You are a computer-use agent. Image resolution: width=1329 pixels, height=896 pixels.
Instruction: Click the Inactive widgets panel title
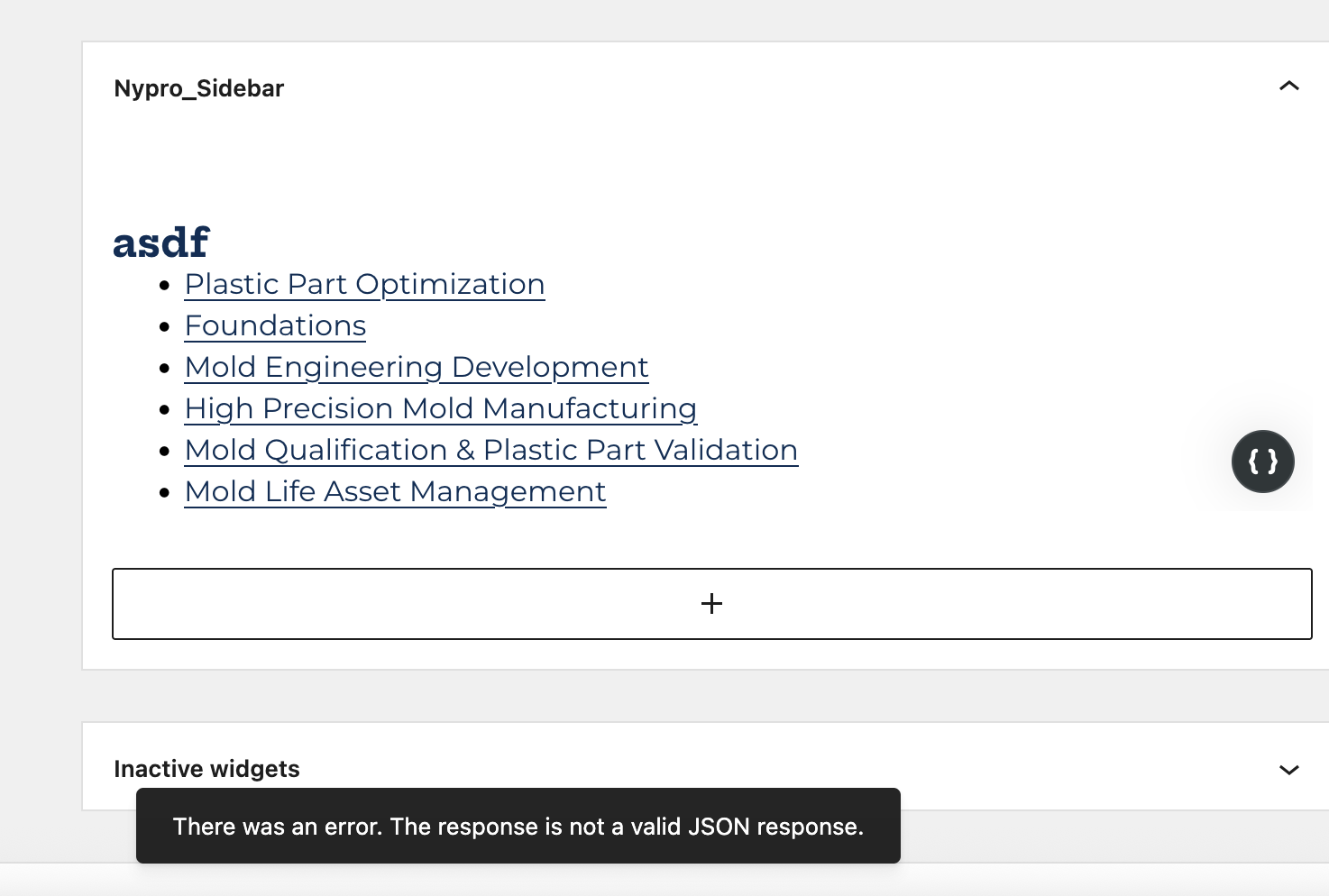point(206,769)
